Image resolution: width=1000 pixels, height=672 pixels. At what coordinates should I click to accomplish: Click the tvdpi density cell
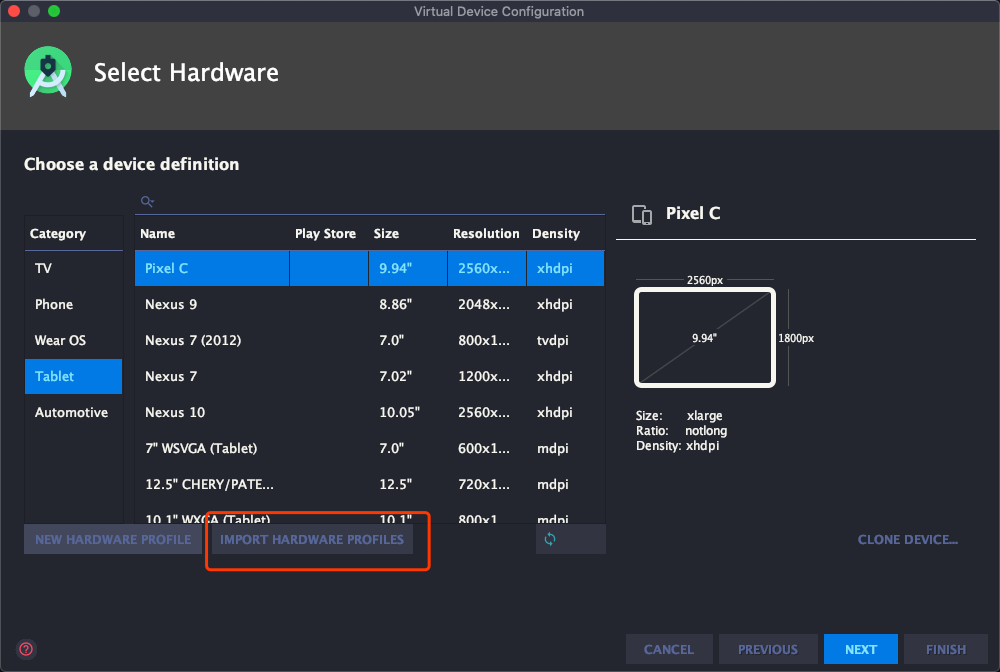566,340
